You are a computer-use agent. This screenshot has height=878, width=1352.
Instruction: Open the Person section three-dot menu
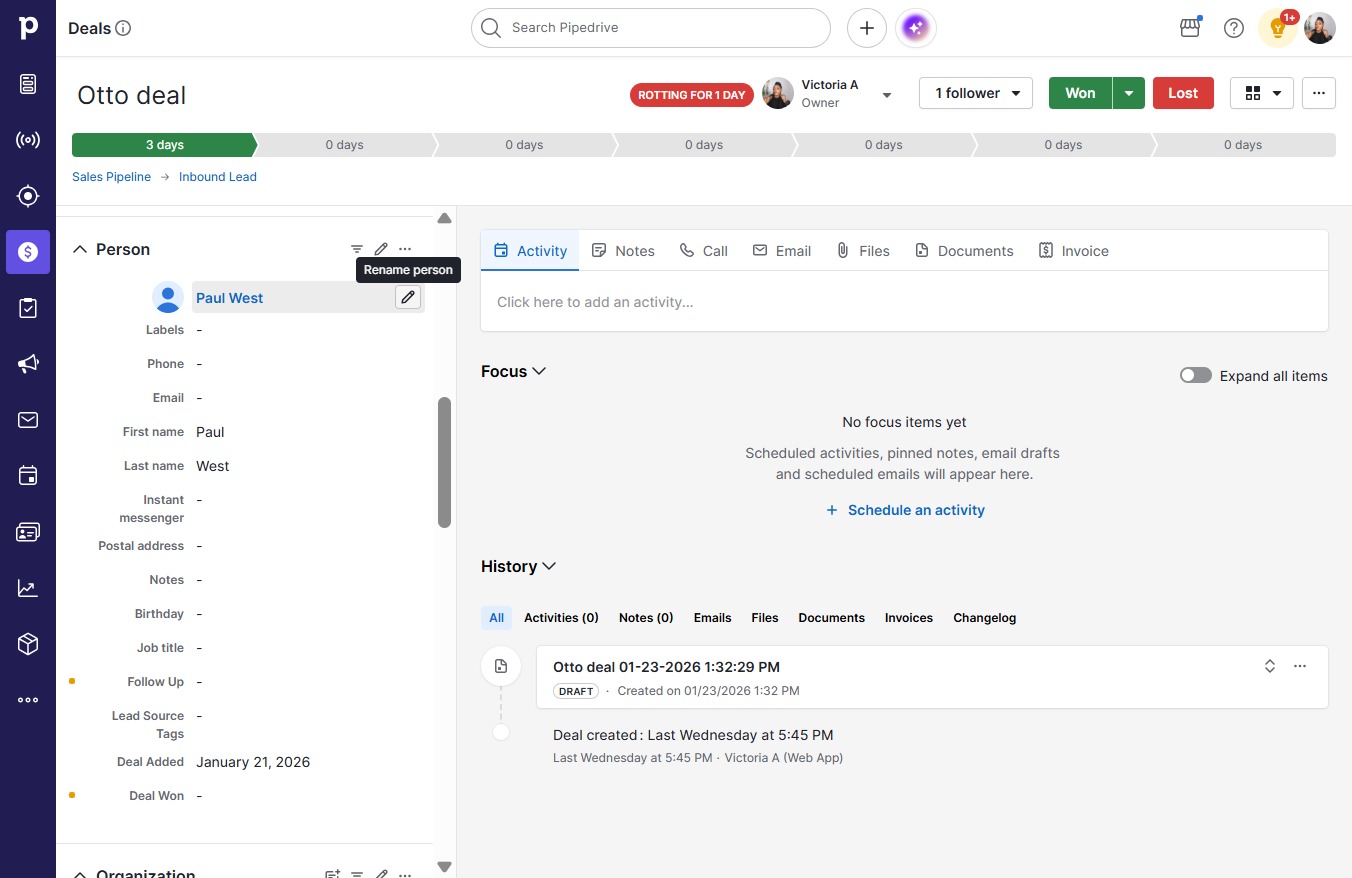(405, 249)
